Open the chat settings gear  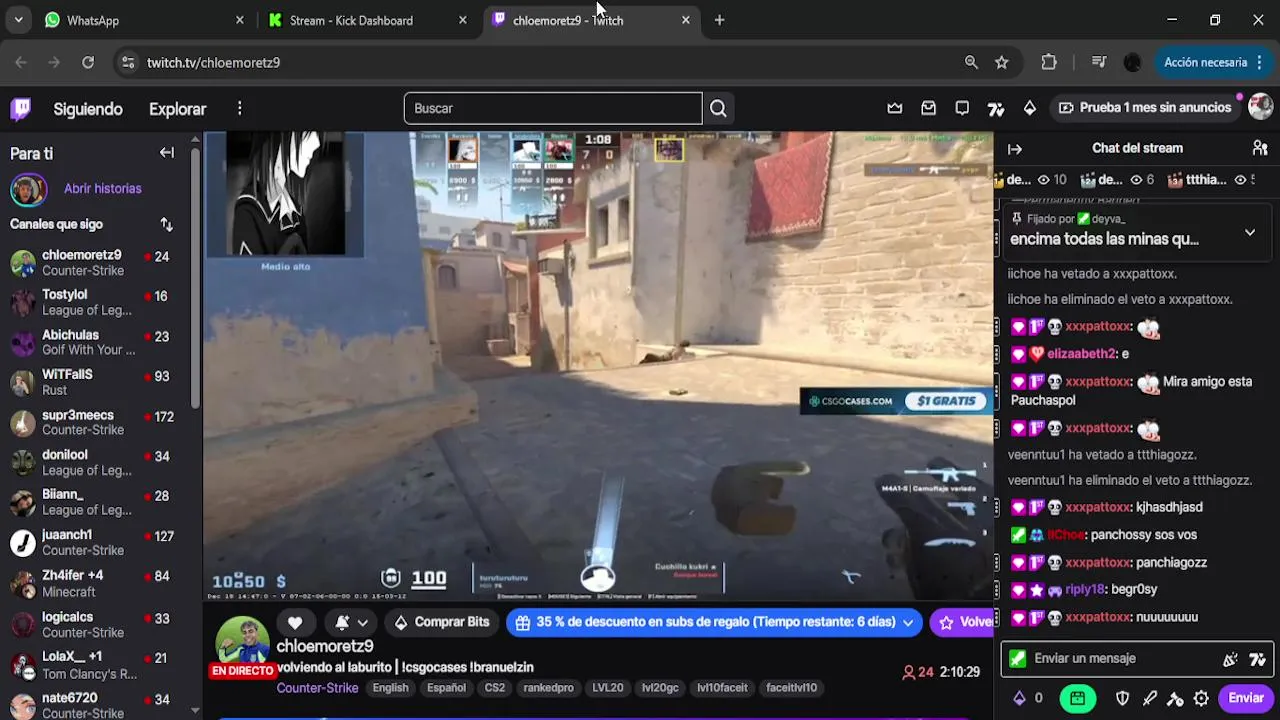tap(1201, 699)
